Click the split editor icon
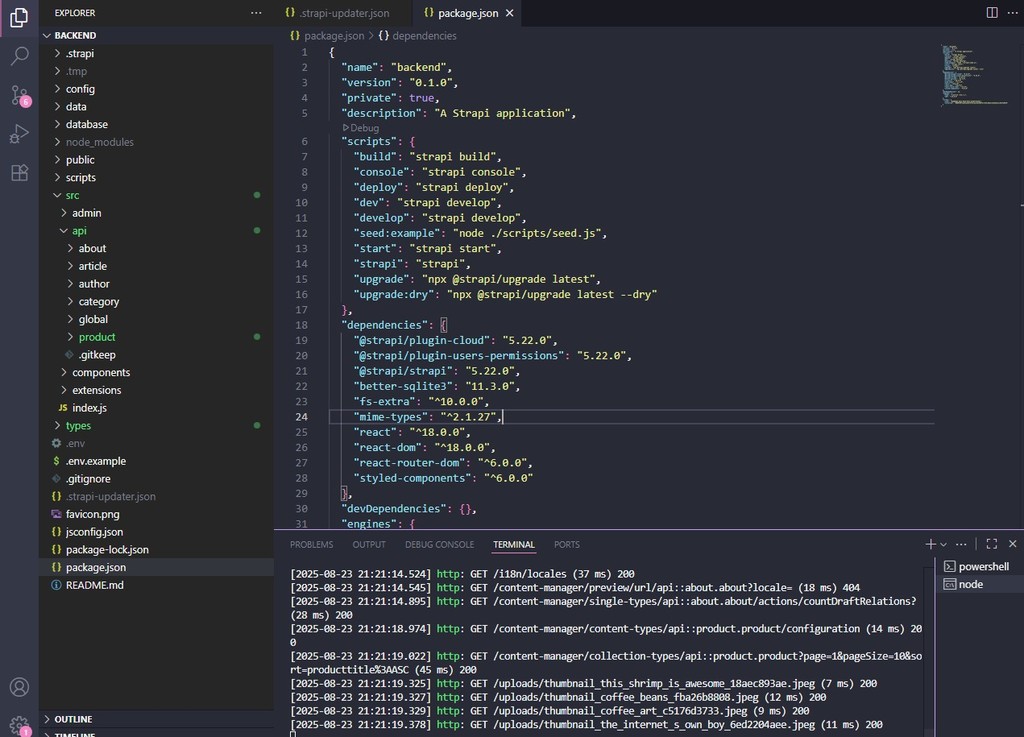The width and height of the screenshot is (1024, 737). 992,13
